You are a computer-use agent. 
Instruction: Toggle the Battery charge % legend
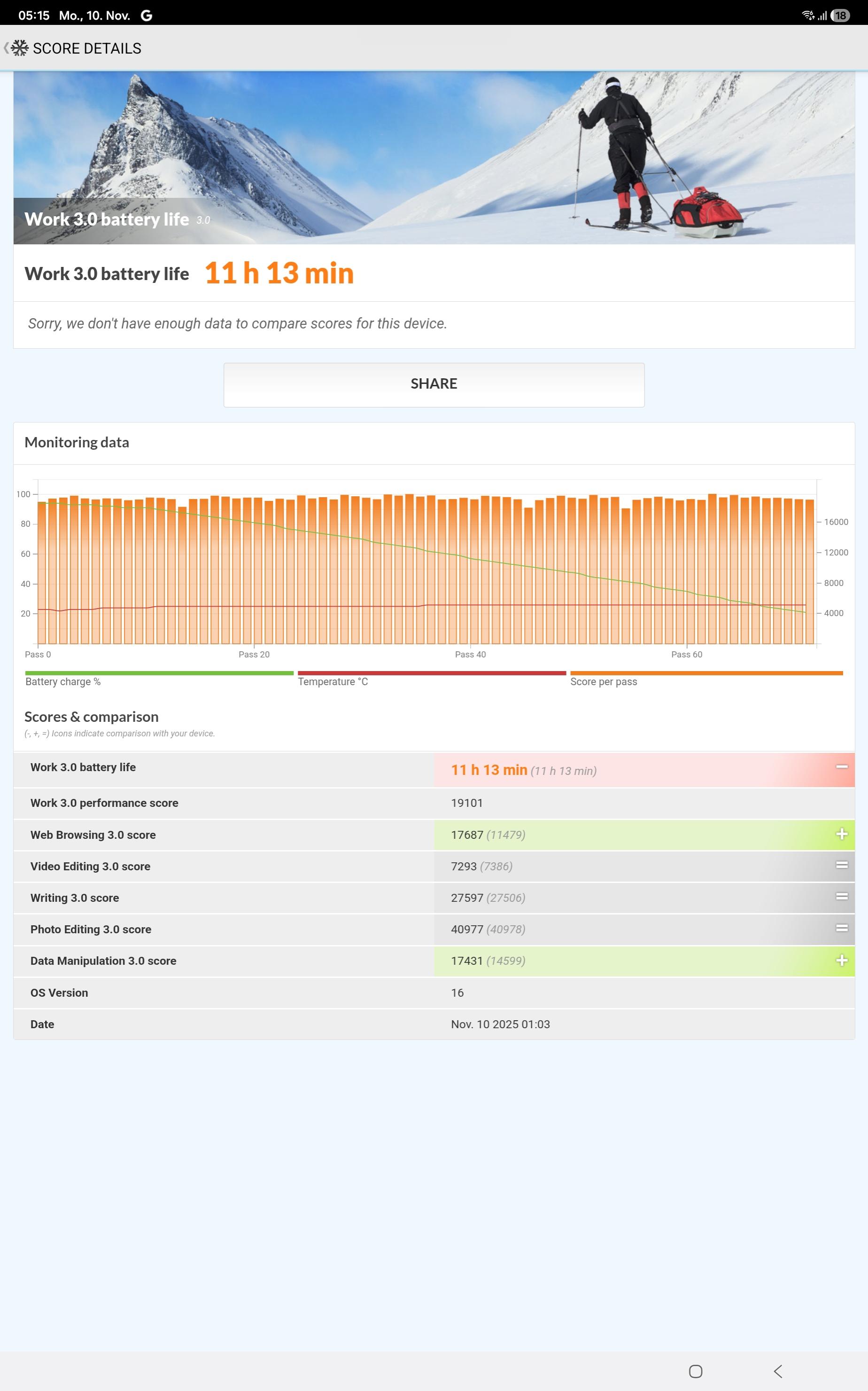(63, 682)
